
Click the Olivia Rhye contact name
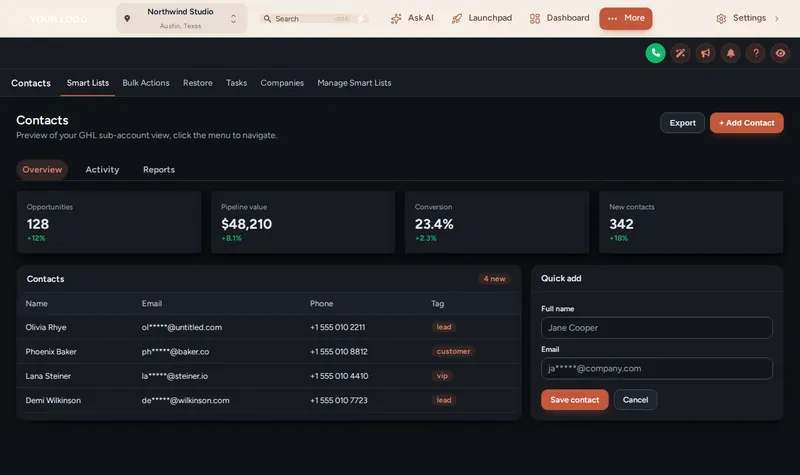(x=46, y=327)
